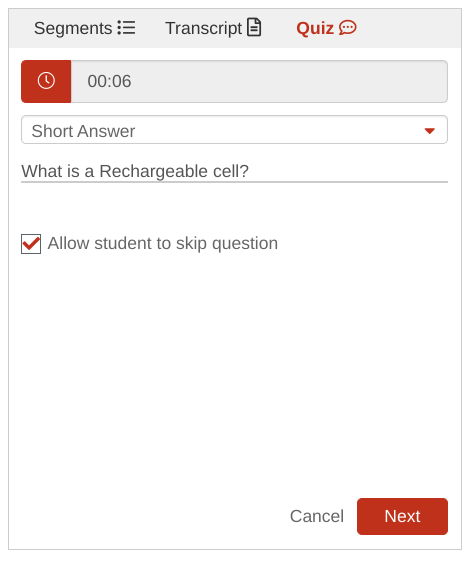Screen dimensions: 475x564
Task: Click the red checkmark in the skip checkbox
Action: (31, 243)
